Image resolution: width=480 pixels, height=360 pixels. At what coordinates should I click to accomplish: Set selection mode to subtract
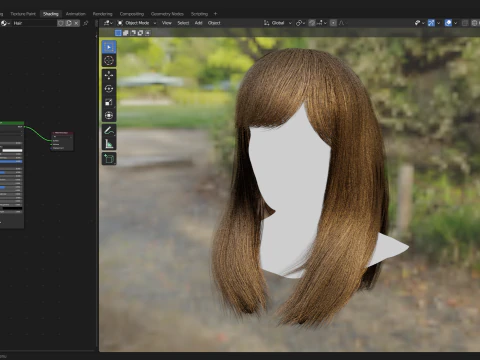(133, 33)
